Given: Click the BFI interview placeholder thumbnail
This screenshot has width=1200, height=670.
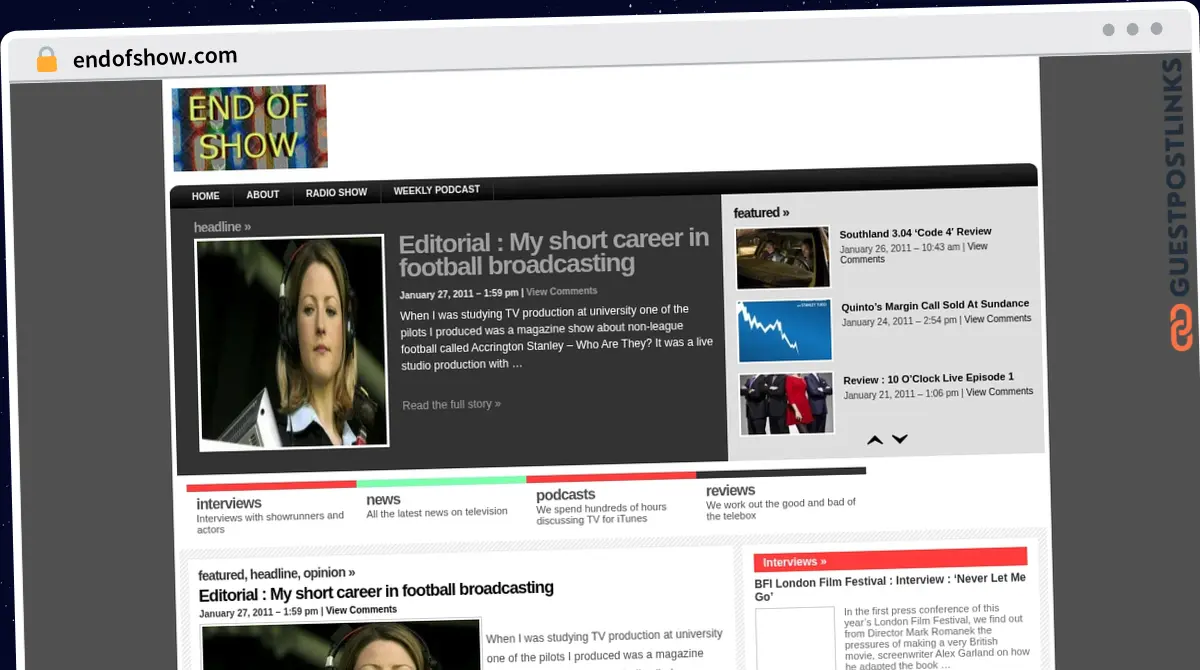Looking at the screenshot, I should 795,638.
